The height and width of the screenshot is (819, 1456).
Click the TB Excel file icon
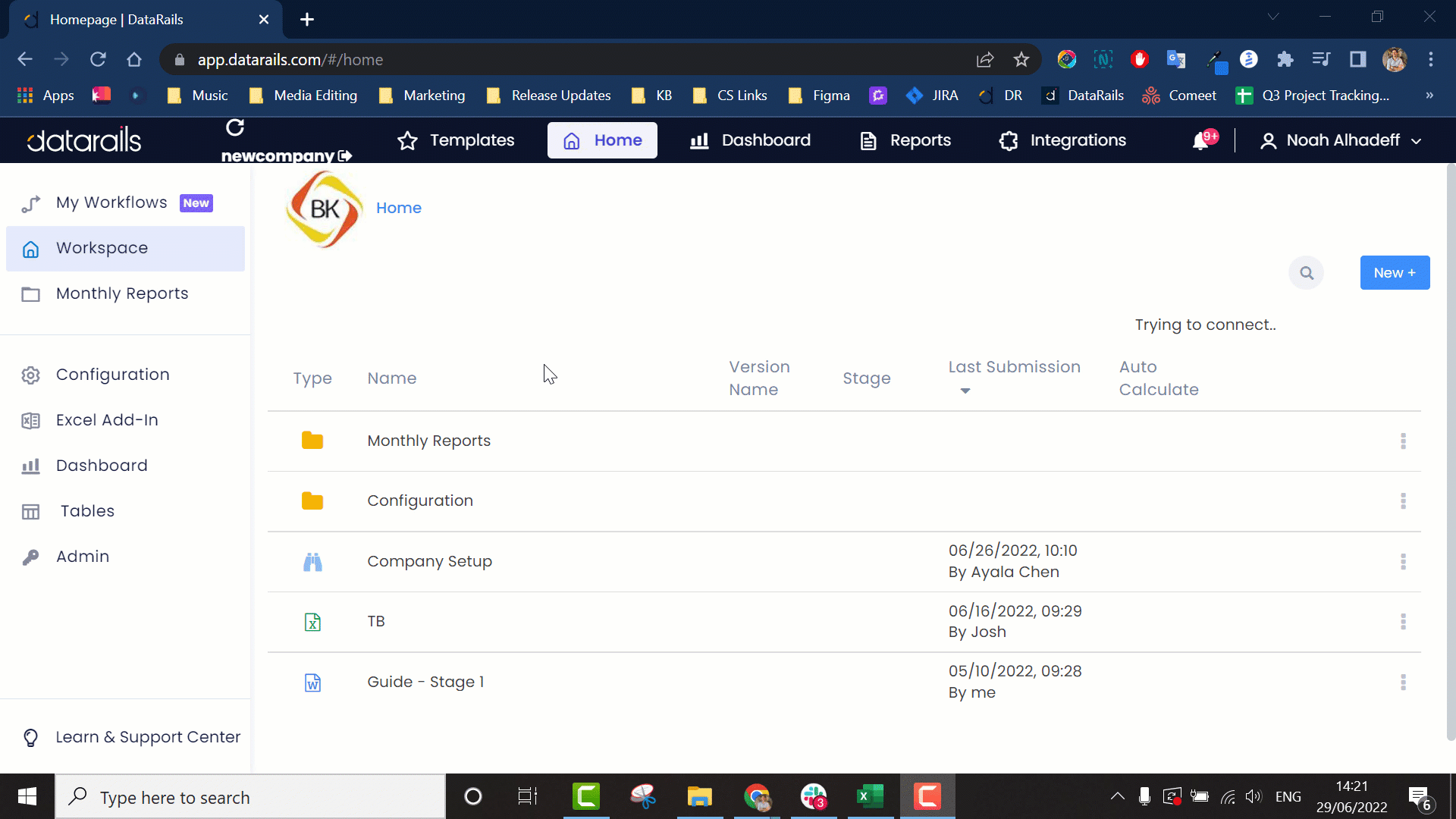pos(312,622)
